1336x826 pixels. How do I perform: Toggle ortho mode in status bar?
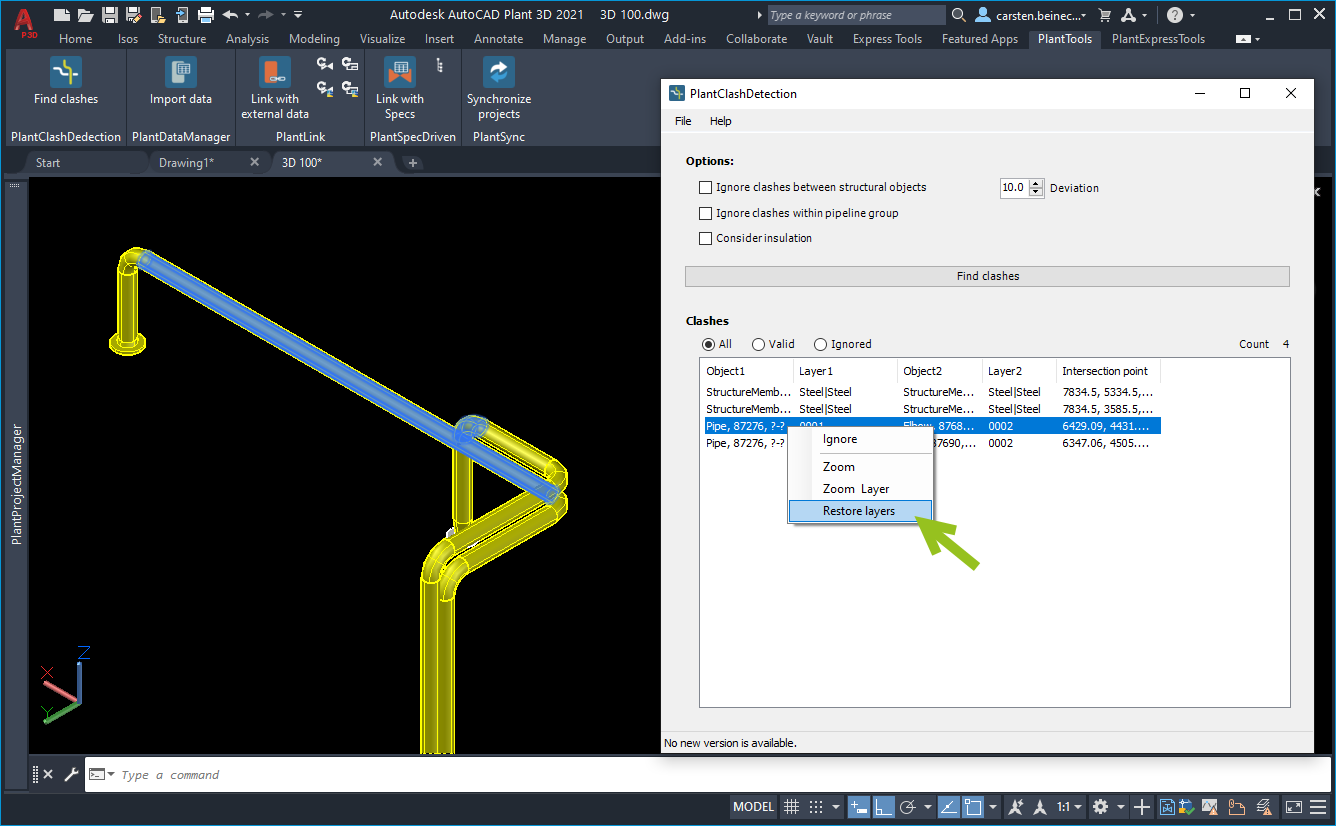tap(883, 807)
